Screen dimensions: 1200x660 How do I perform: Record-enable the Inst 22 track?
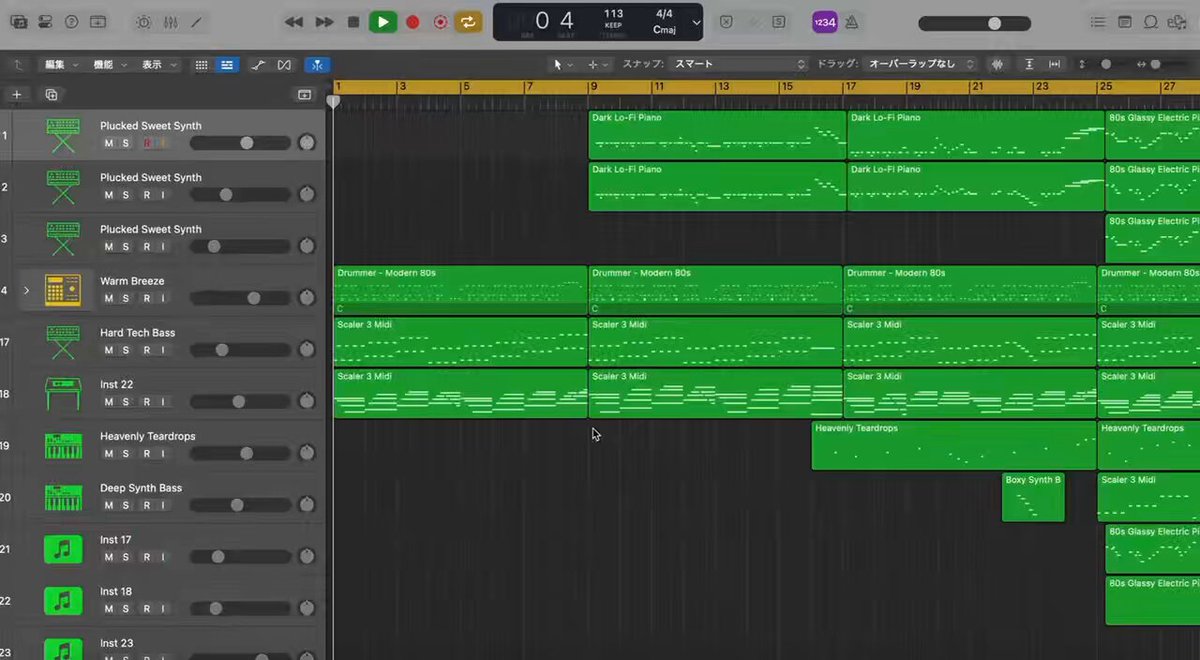pyautogui.click(x=146, y=402)
